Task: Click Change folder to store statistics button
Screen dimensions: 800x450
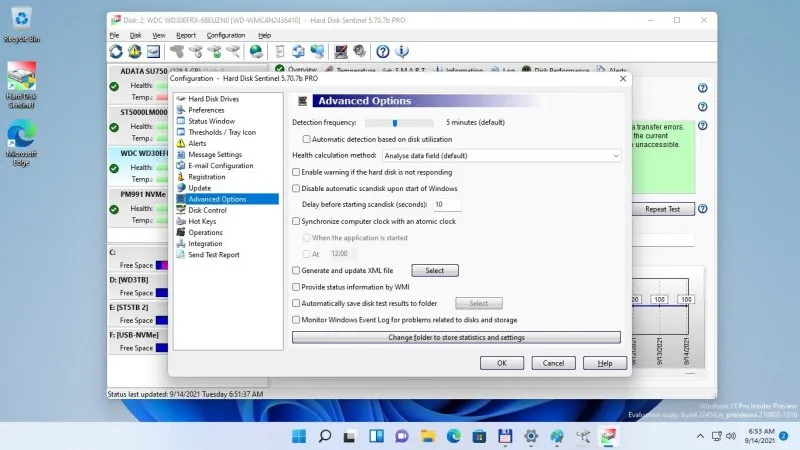Action: 456,338
